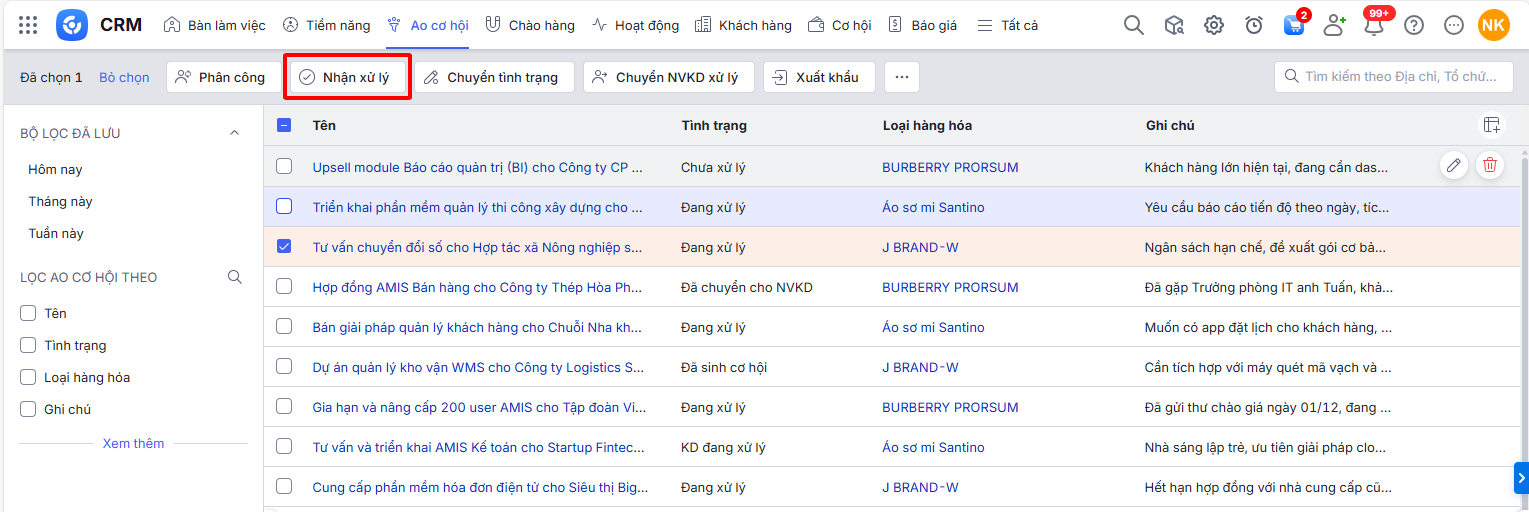Open the alarm clock reminders icon

pyautogui.click(x=1254, y=25)
